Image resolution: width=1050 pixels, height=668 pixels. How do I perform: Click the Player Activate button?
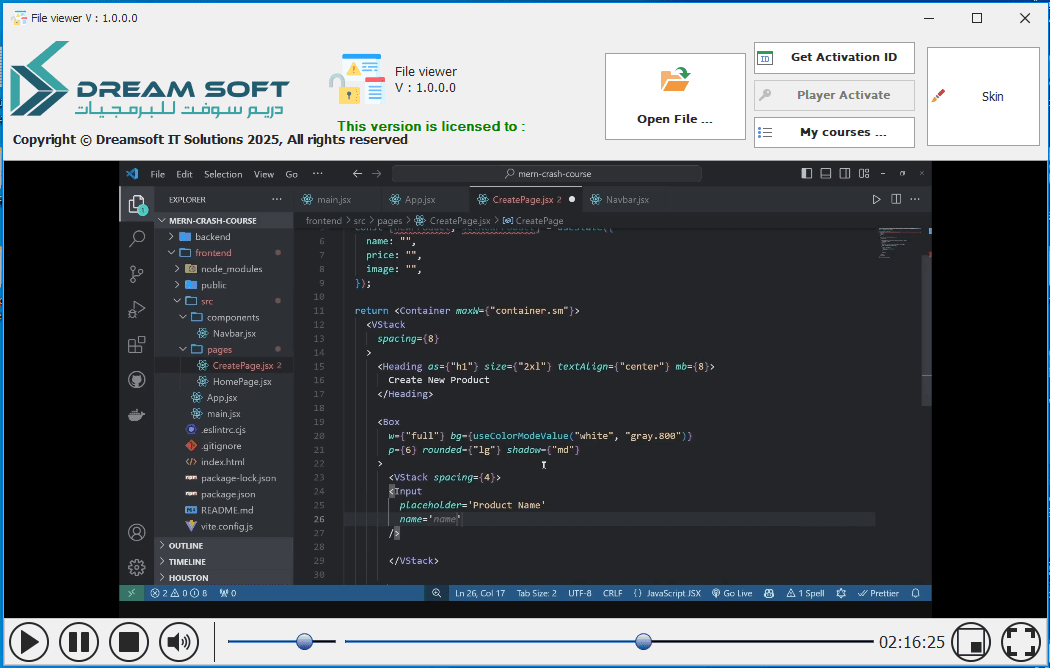pos(834,95)
